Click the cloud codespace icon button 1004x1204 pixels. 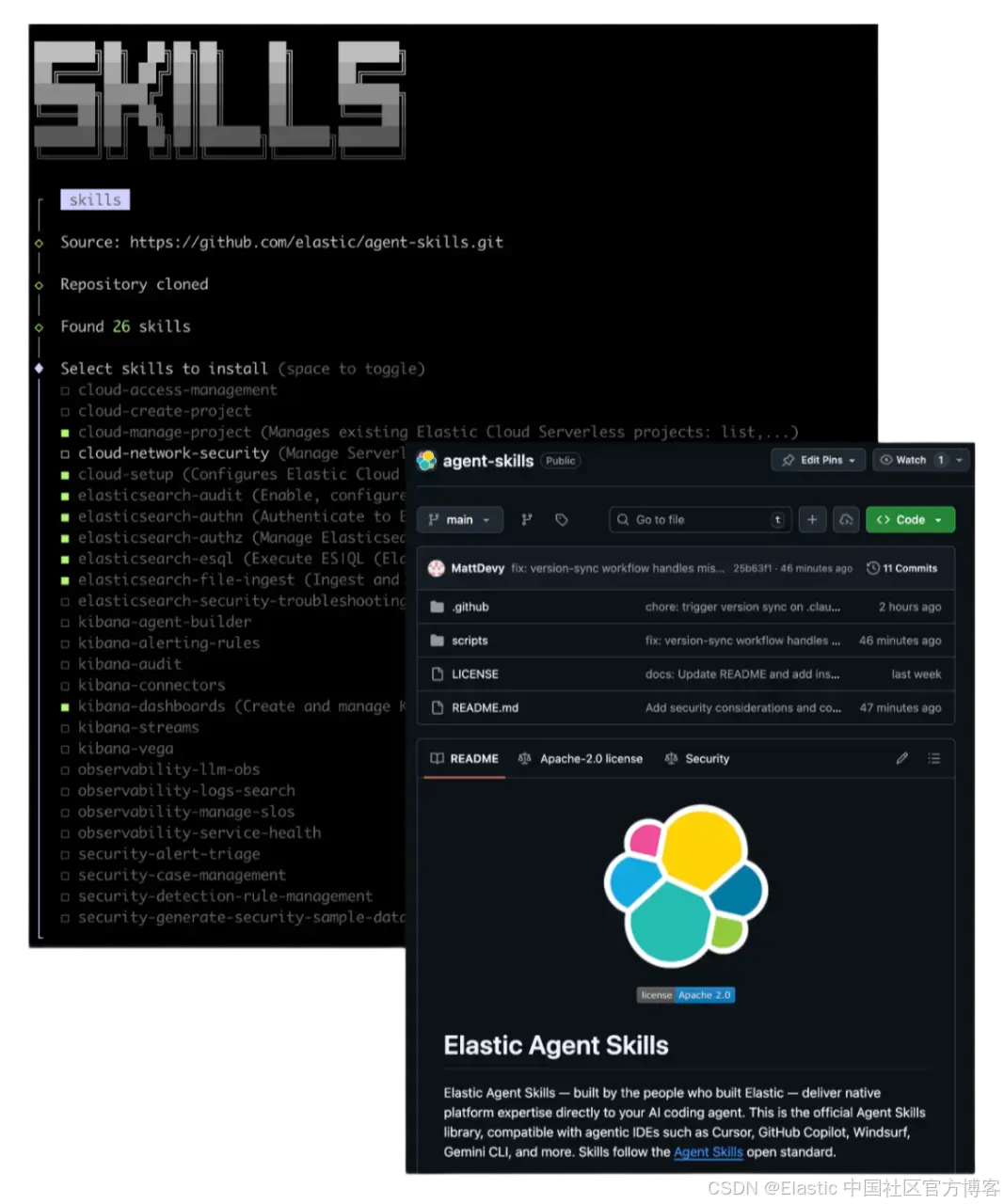tap(846, 519)
